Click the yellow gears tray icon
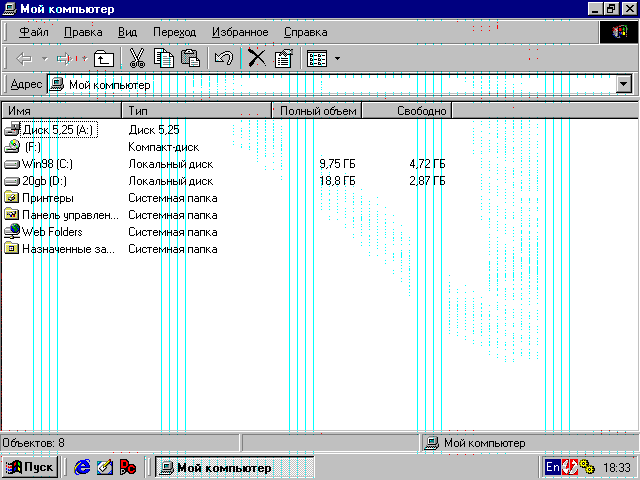Viewport: 640px width, 480px height. pyautogui.click(x=587, y=467)
